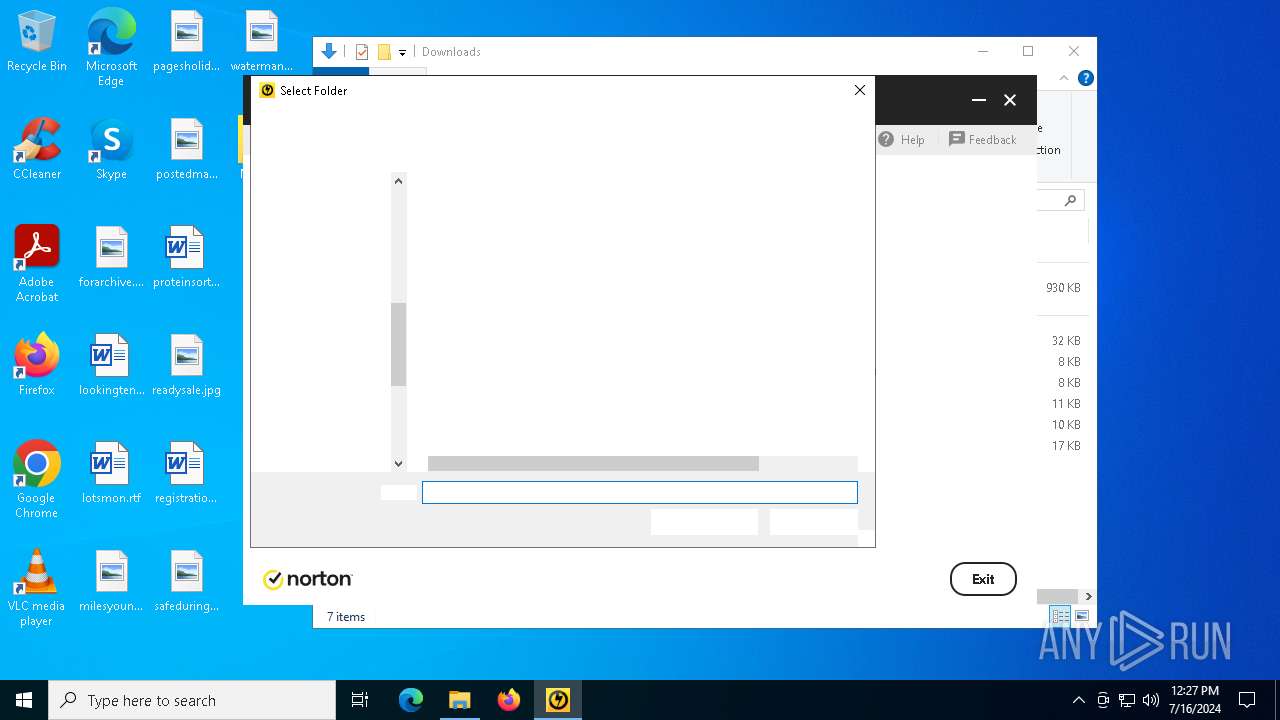
Task: Open Explorer help question mark icon
Action: pos(1085,78)
